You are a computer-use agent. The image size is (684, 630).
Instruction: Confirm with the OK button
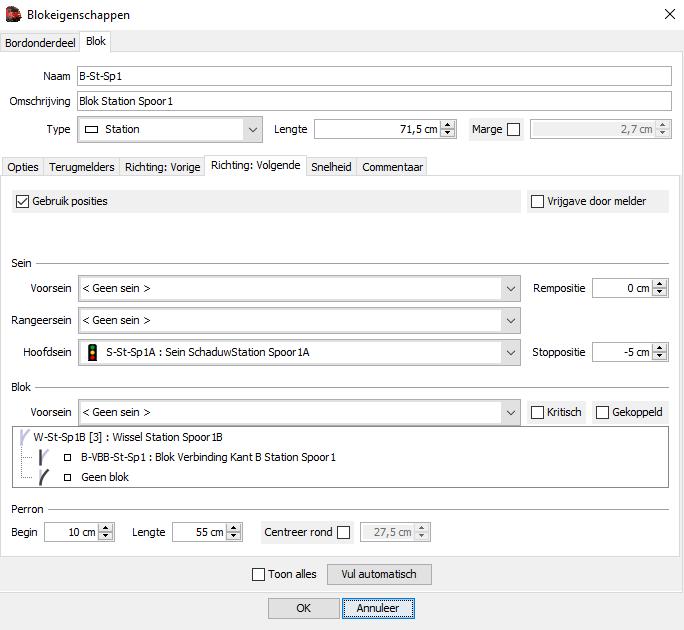pyautogui.click(x=304, y=608)
